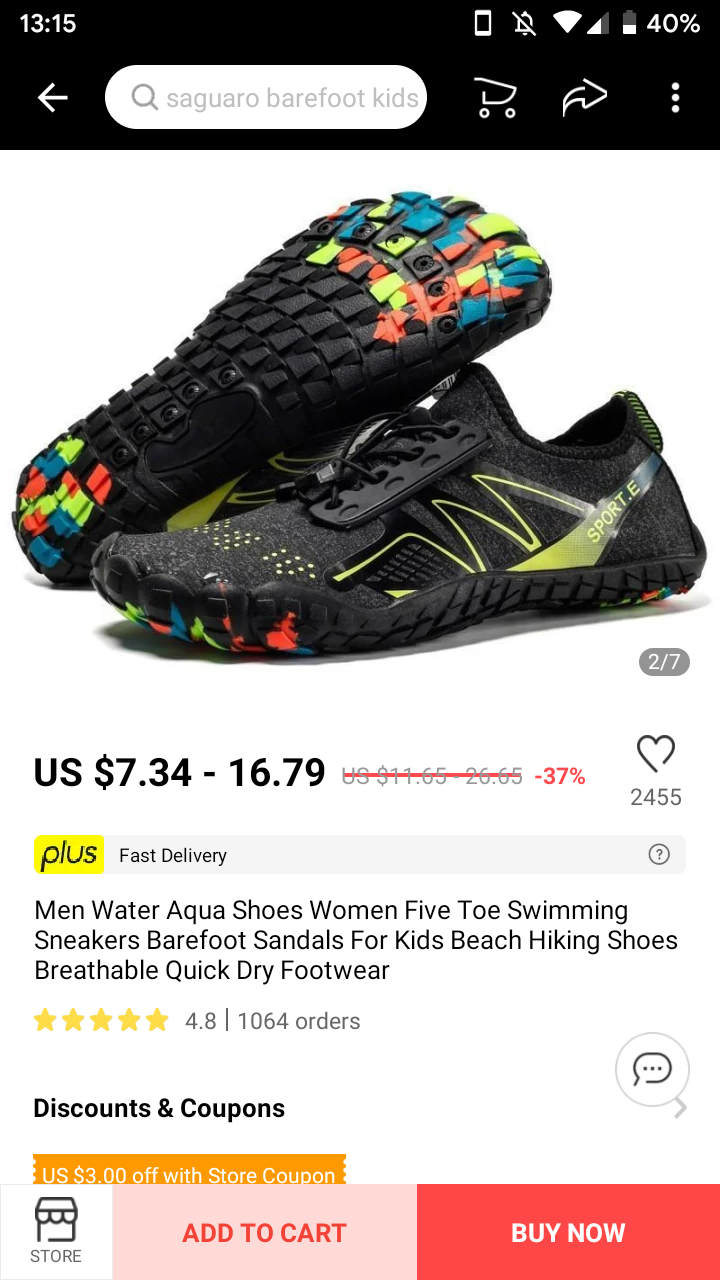Open the chat message bubble icon
The height and width of the screenshot is (1280, 720).
[652, 1069]
